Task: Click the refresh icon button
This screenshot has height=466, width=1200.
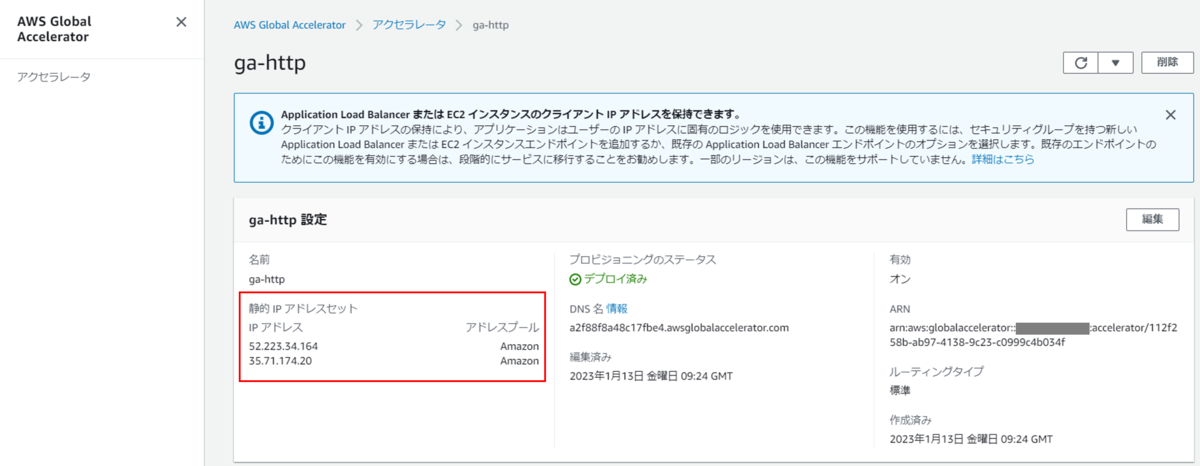Action: [1080, 62]
